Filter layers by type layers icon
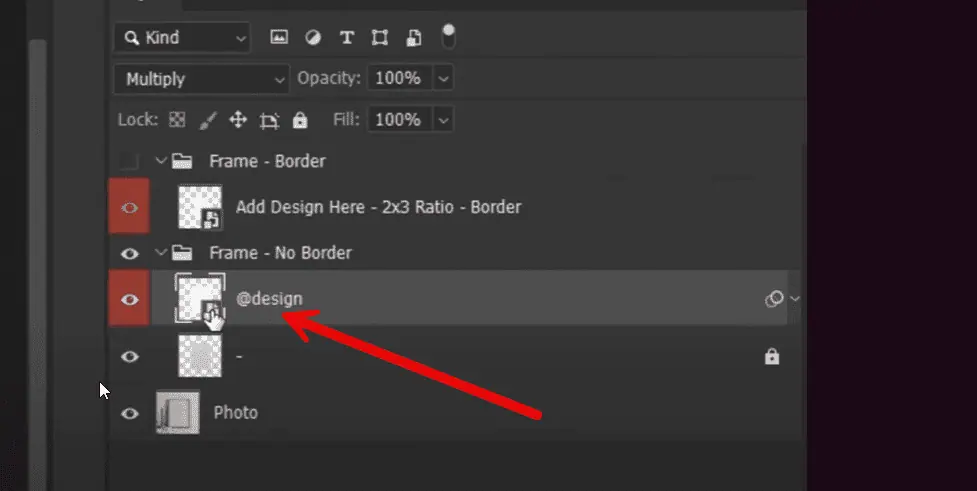Image resolution: width=977 pixels, height=491 pixels. pos(347,38)
